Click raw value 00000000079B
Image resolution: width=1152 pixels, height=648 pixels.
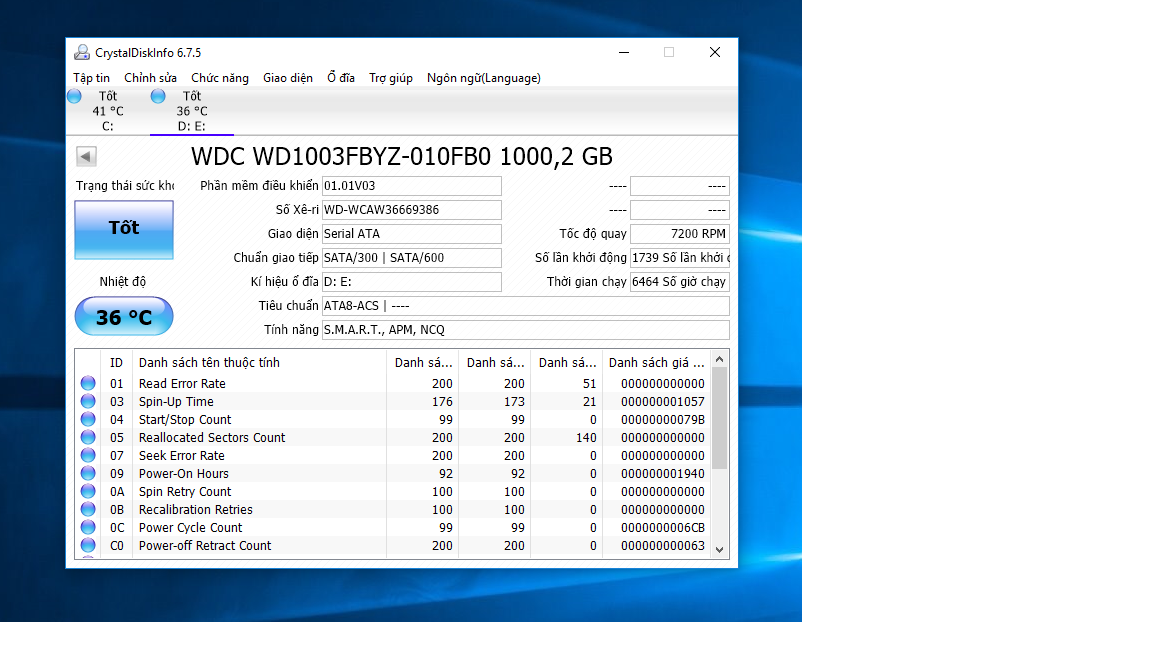tap(663, 420)
